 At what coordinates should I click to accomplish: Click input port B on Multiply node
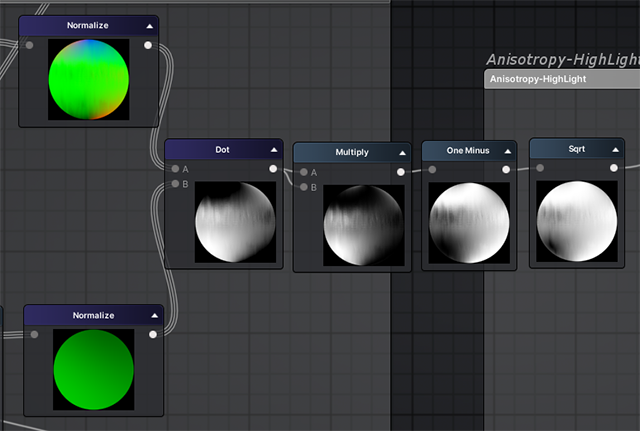pos(303,187)
